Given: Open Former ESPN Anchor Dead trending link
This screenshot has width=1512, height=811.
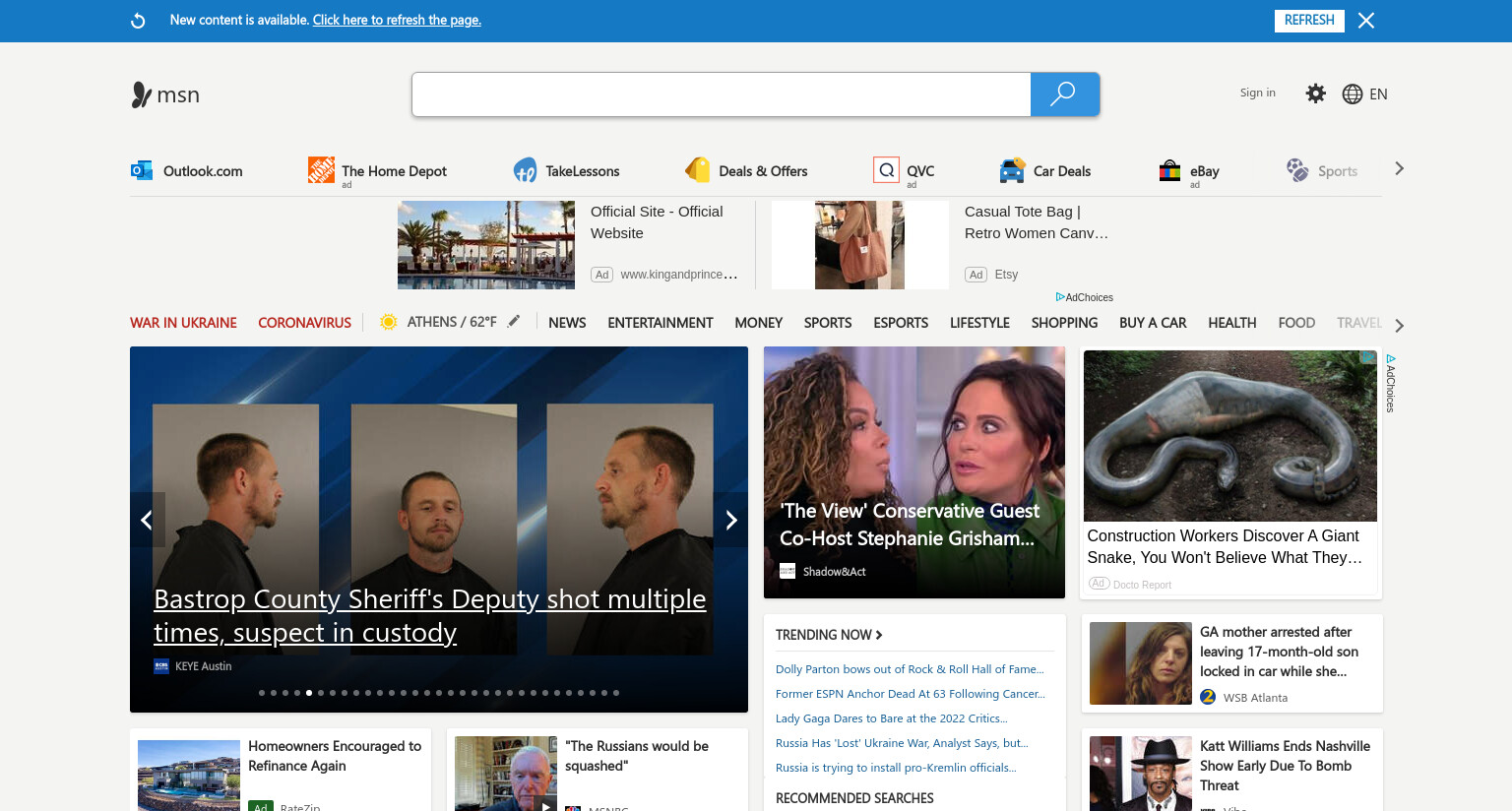Looking at the screenshot, I should point(911,694).
